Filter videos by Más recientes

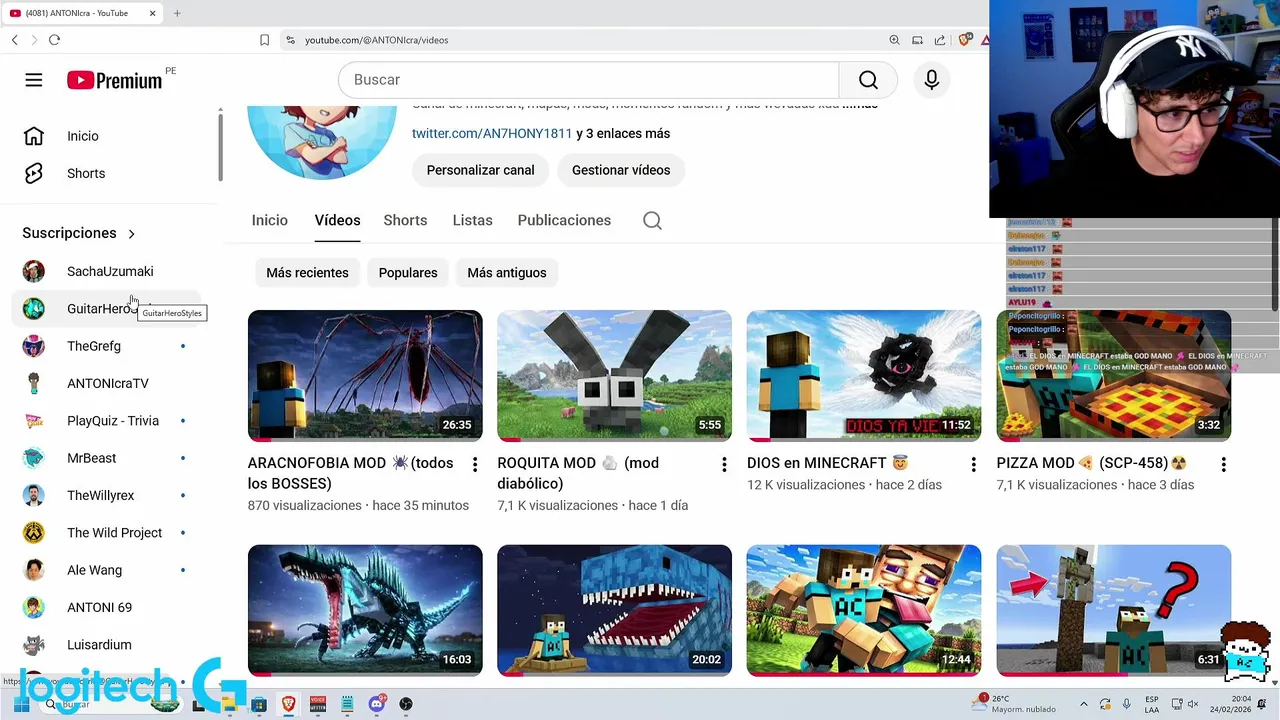coord(307,273)
